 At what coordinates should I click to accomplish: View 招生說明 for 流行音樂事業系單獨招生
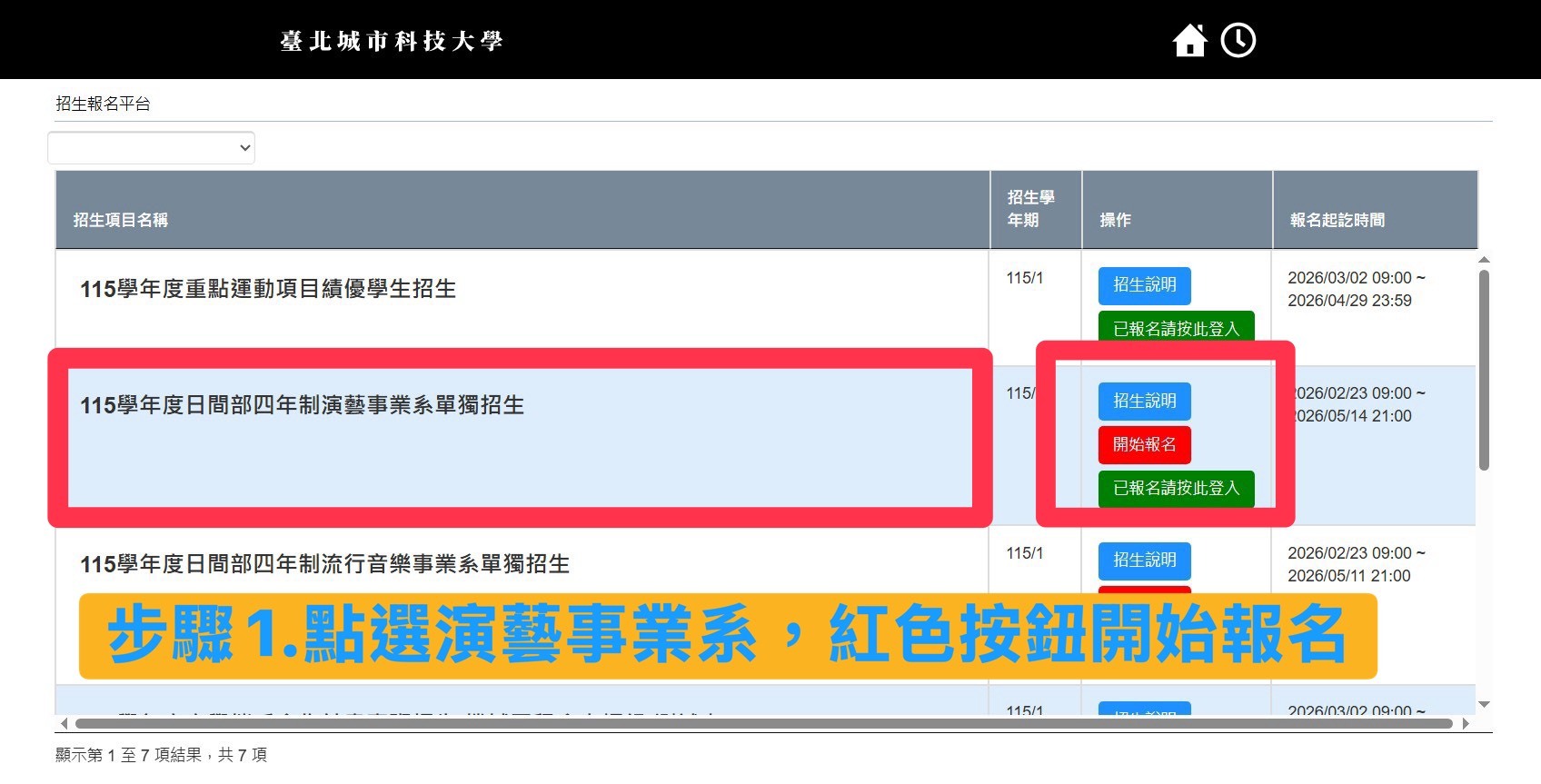pyautogui.click(x=1144, y=561)
